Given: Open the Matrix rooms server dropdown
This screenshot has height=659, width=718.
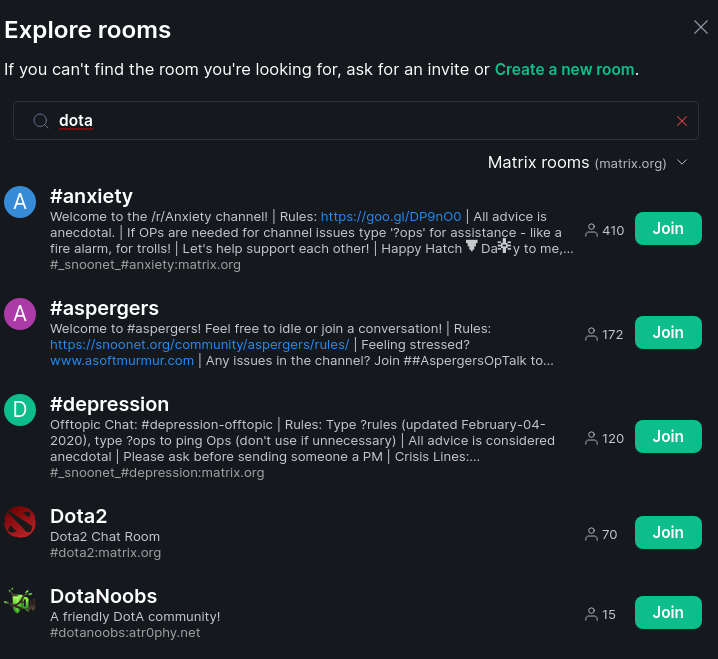Looking at the screenshot, I should pyautogui.click(x=587, y=163).
